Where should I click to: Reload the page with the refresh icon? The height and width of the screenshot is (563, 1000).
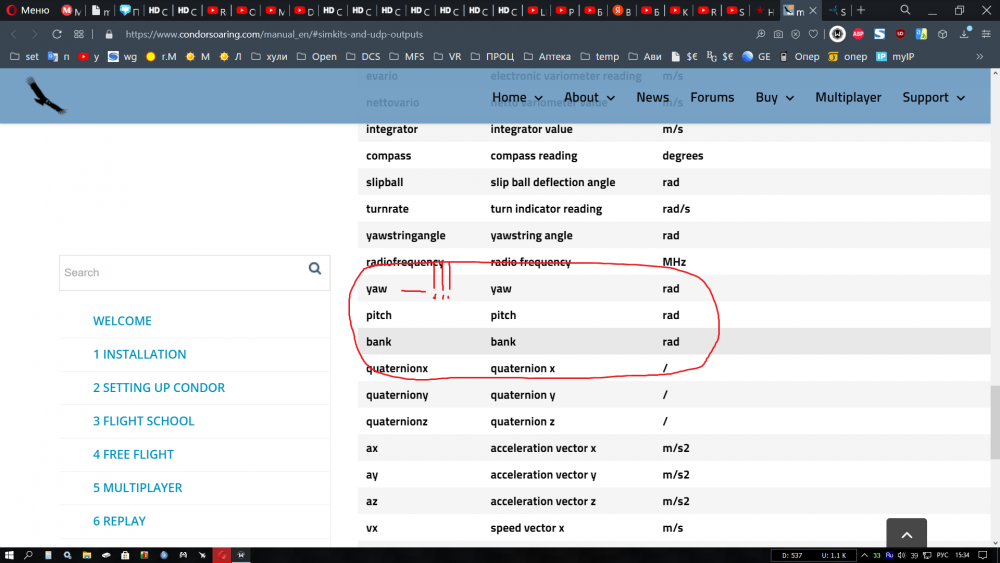pyautogui.click(x=57, y=34)
